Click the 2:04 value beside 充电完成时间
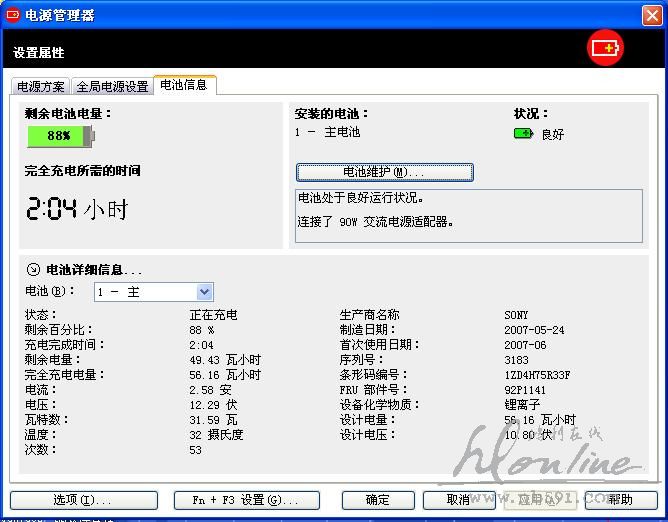The image size is (668, 522). 202,345
